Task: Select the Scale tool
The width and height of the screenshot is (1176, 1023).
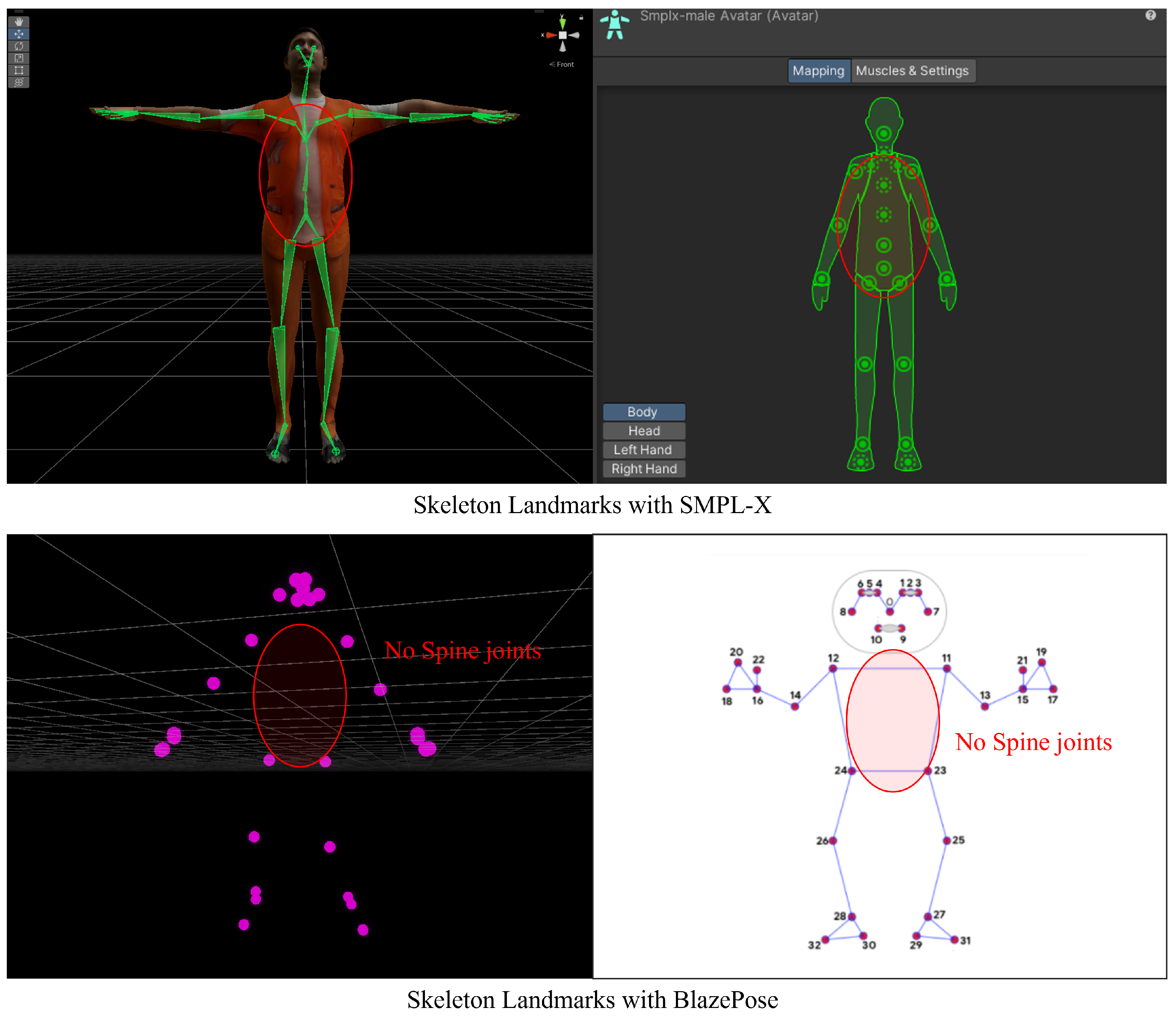Action: click(x=19, y=58)
